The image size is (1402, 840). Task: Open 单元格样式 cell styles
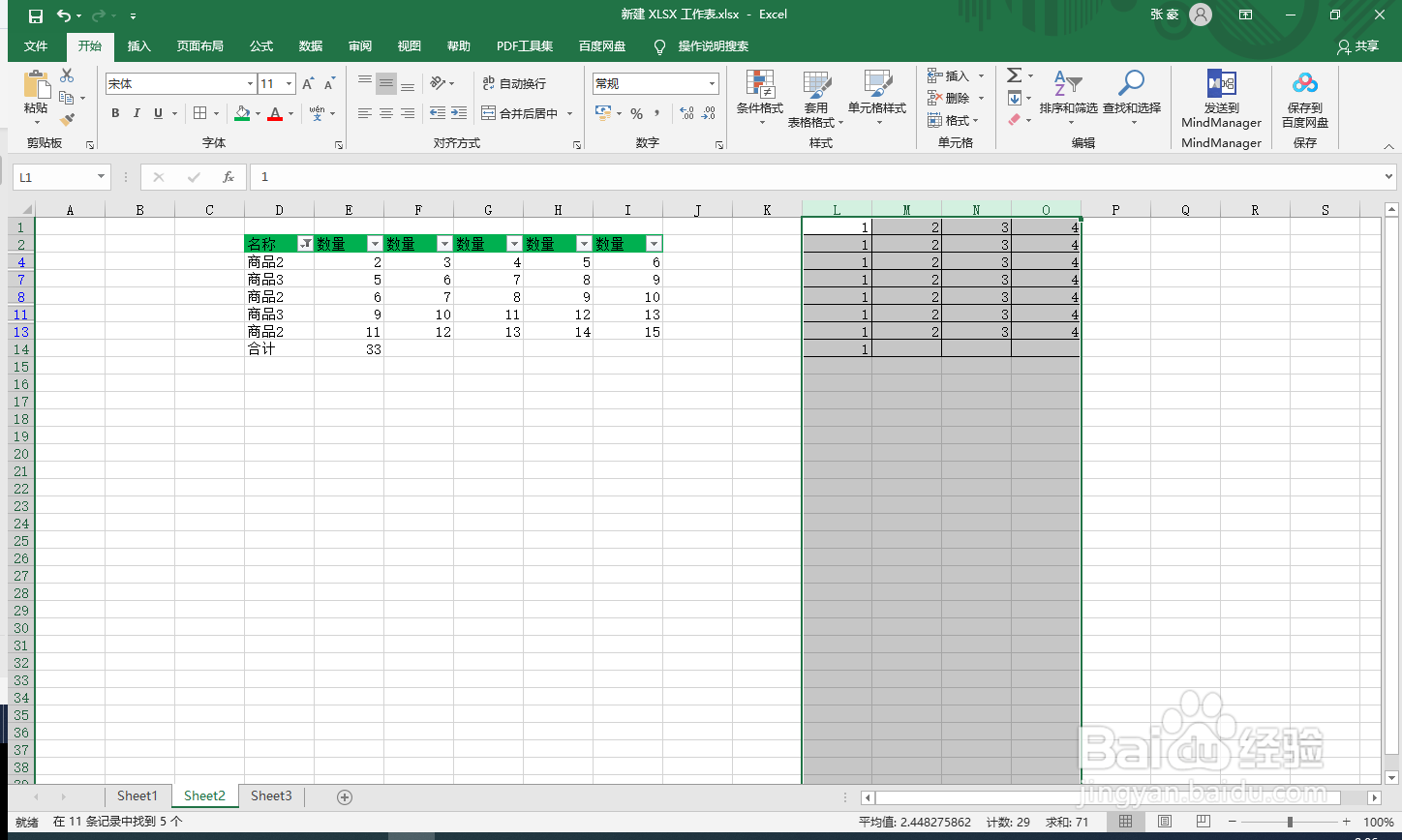(x=877, y=98)
